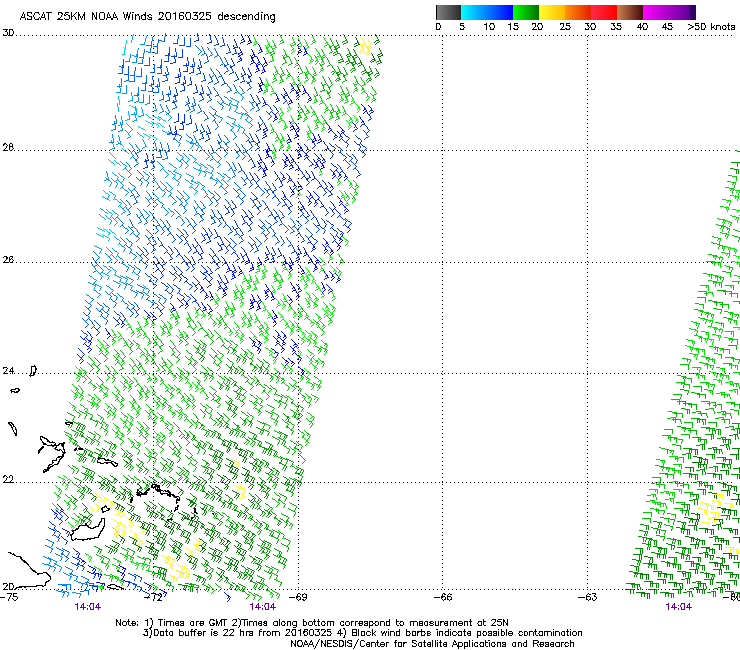Viewport: 740px width, 650px height.
Task: Click the green 15-20 knots color segment
Action: (526, 12)
